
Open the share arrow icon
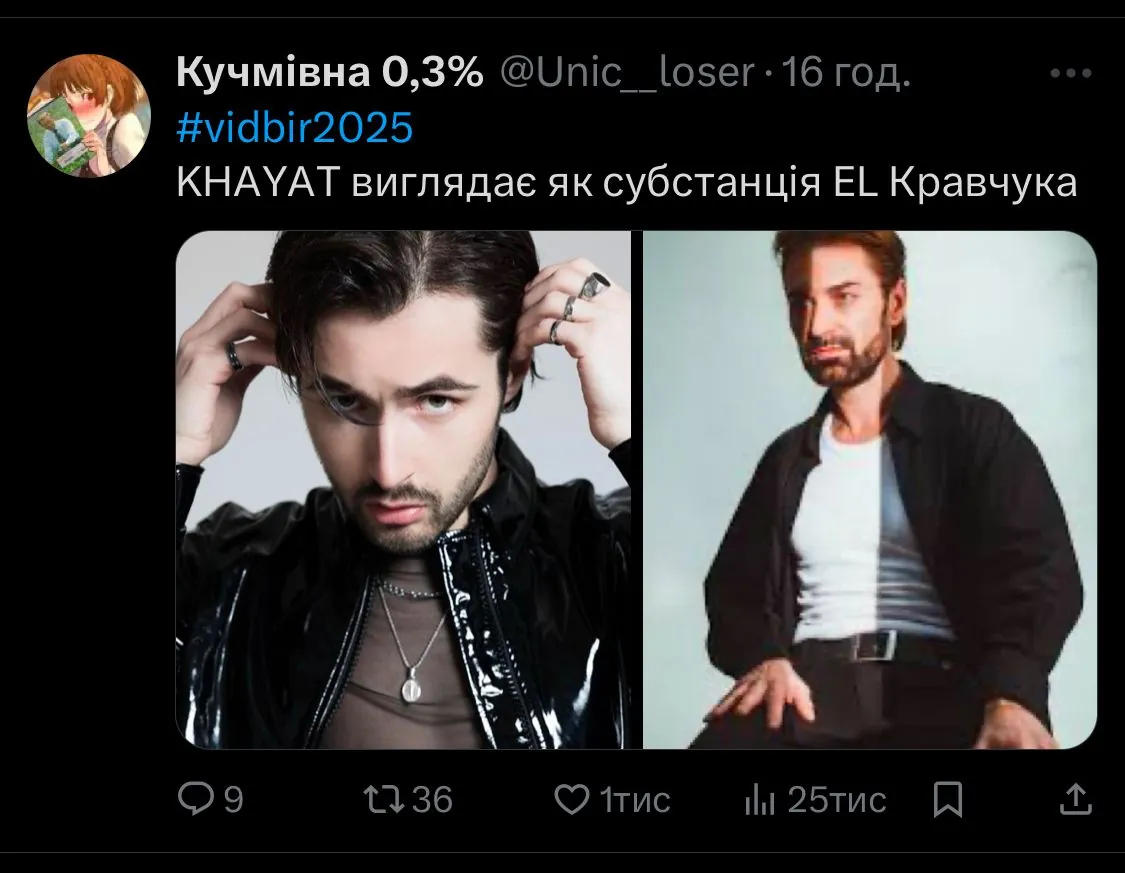point(1075,799)
